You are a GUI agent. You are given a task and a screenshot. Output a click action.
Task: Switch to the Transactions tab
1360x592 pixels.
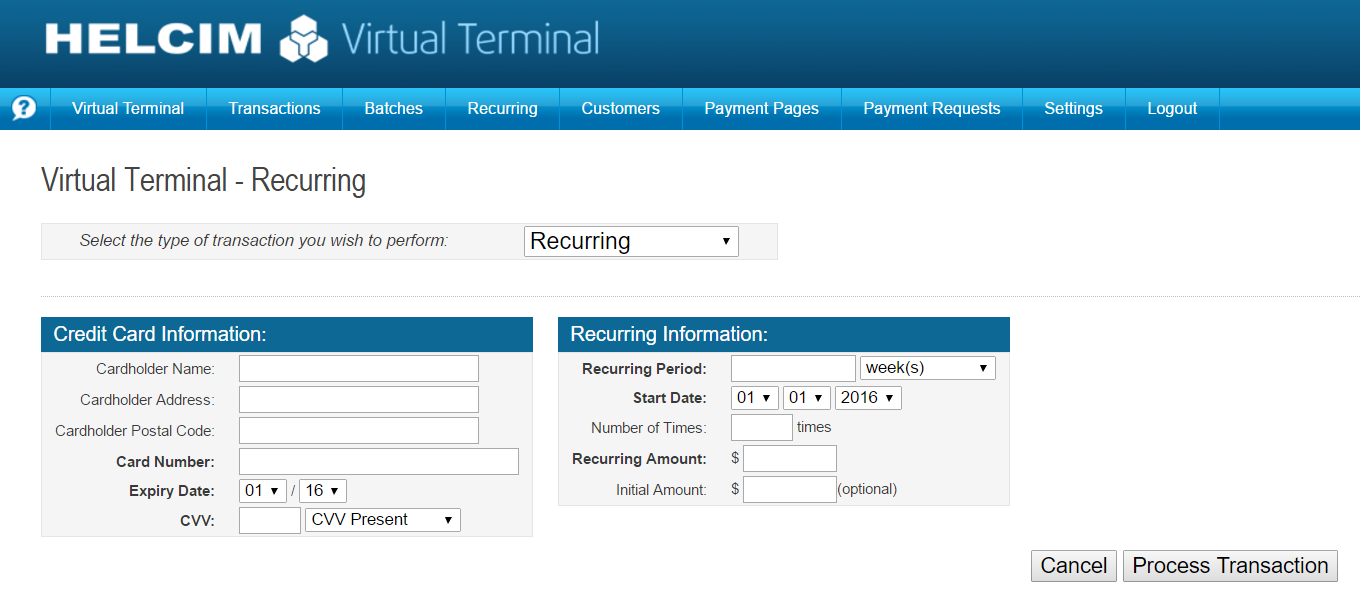pyautogui.click(x=274, y=108)
